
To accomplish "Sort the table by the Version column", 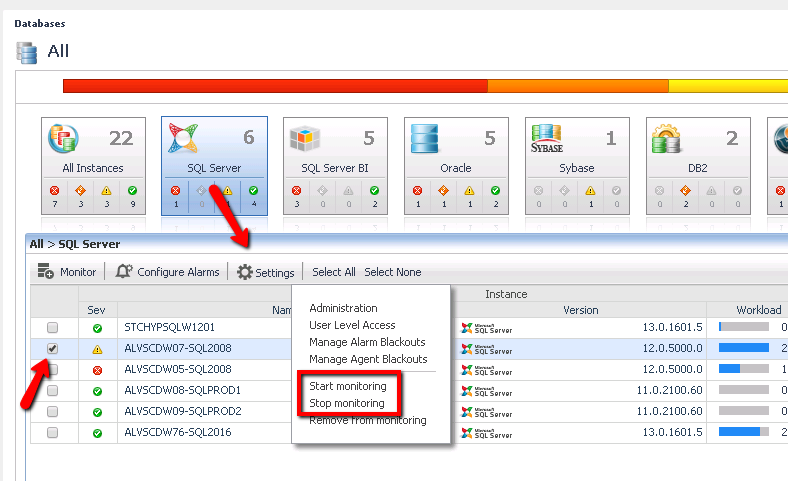I will click(x=580, y=310).
